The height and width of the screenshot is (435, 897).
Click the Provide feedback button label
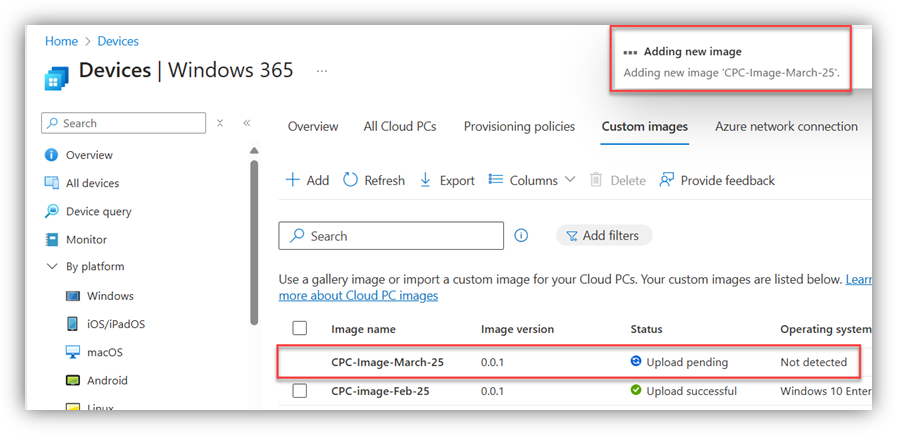point(728,180)
